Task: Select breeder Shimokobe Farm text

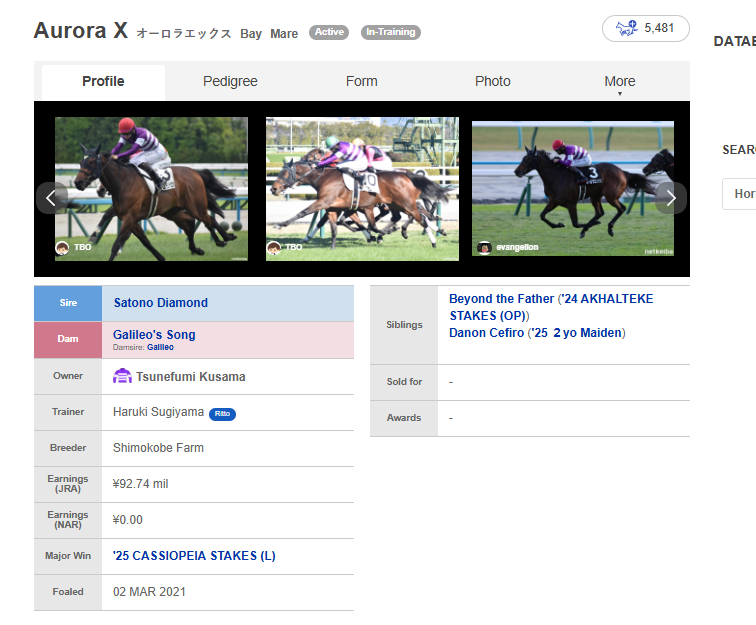Action: point(158,448)
